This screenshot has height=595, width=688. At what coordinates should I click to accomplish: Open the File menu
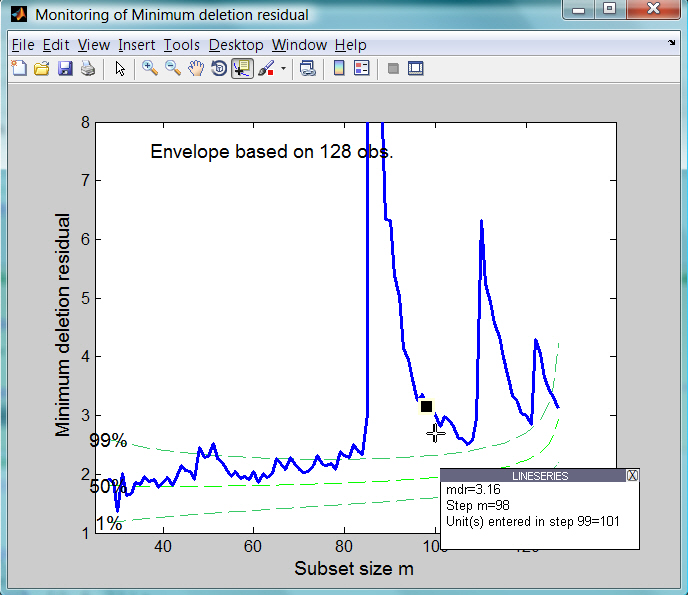click(x=23, y=45)
